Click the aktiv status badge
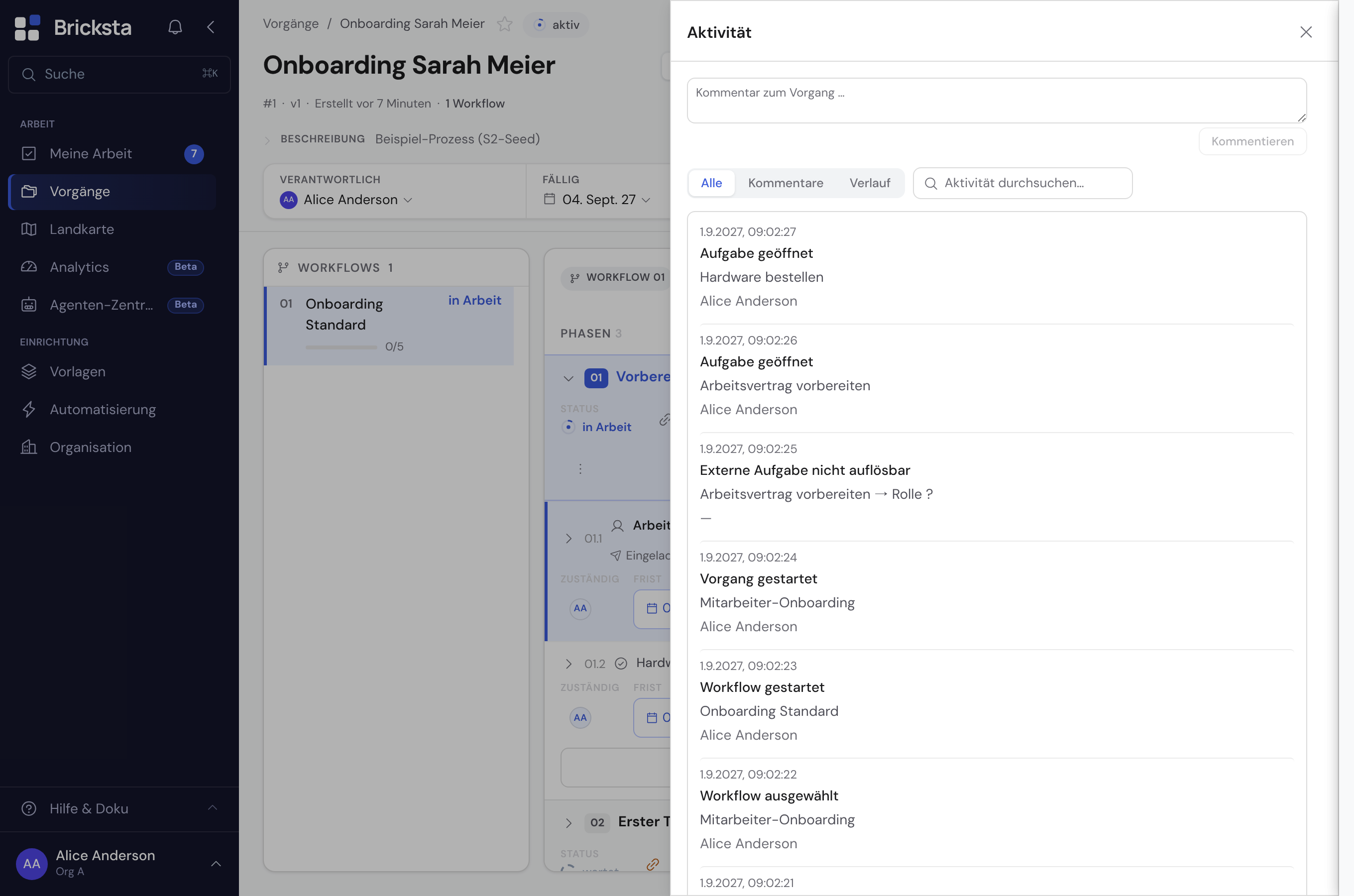Screen dimensions: 1354x896 pyautogui.click(x=556, y=24)
